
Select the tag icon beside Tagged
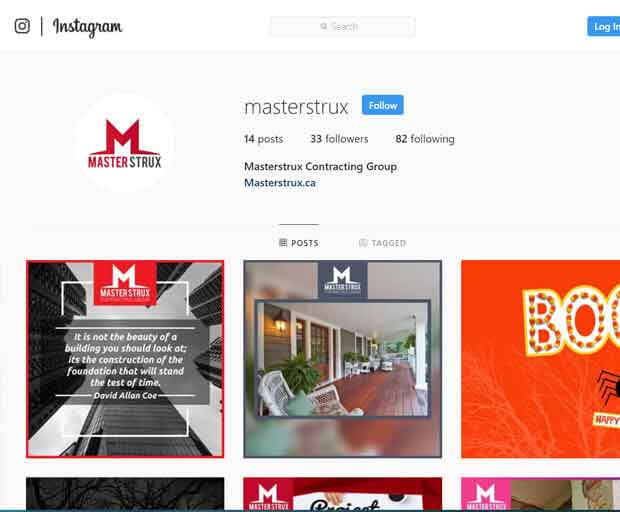(x=363, y=242)
